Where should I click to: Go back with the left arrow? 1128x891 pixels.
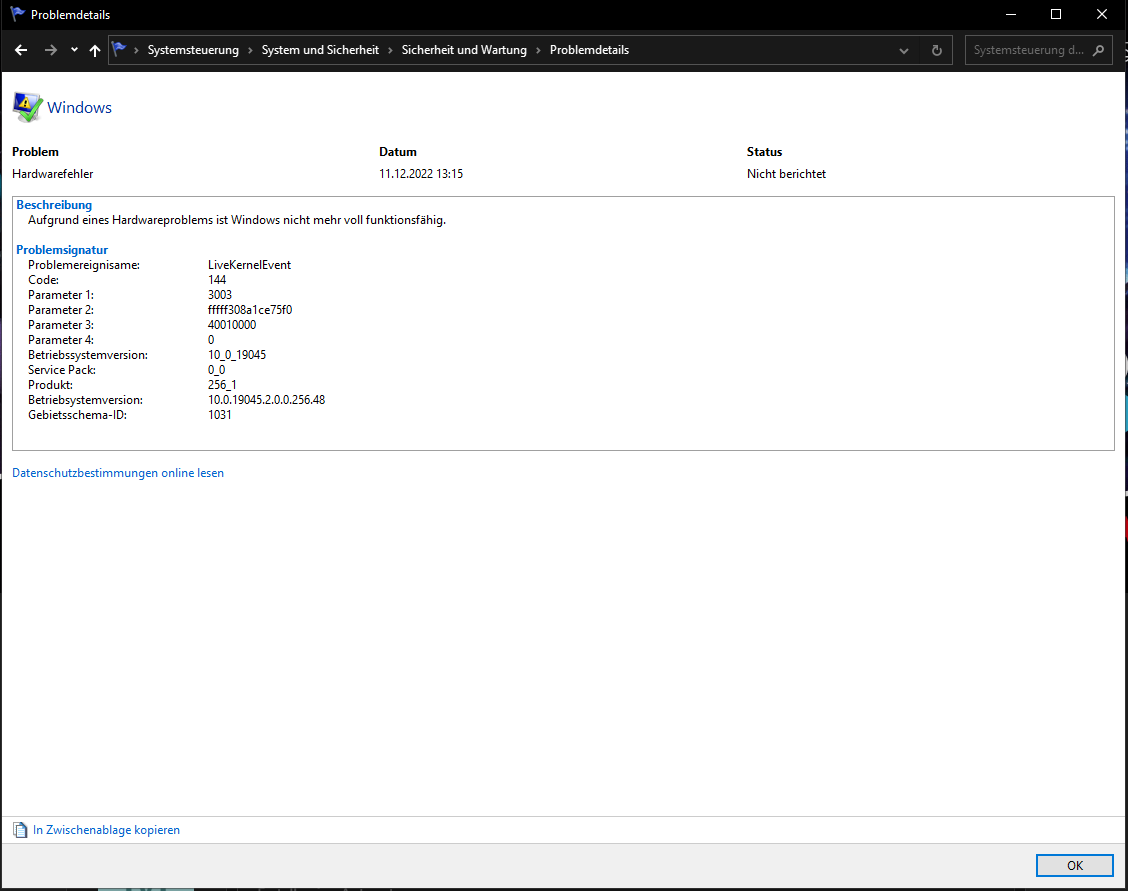(21, 50)
